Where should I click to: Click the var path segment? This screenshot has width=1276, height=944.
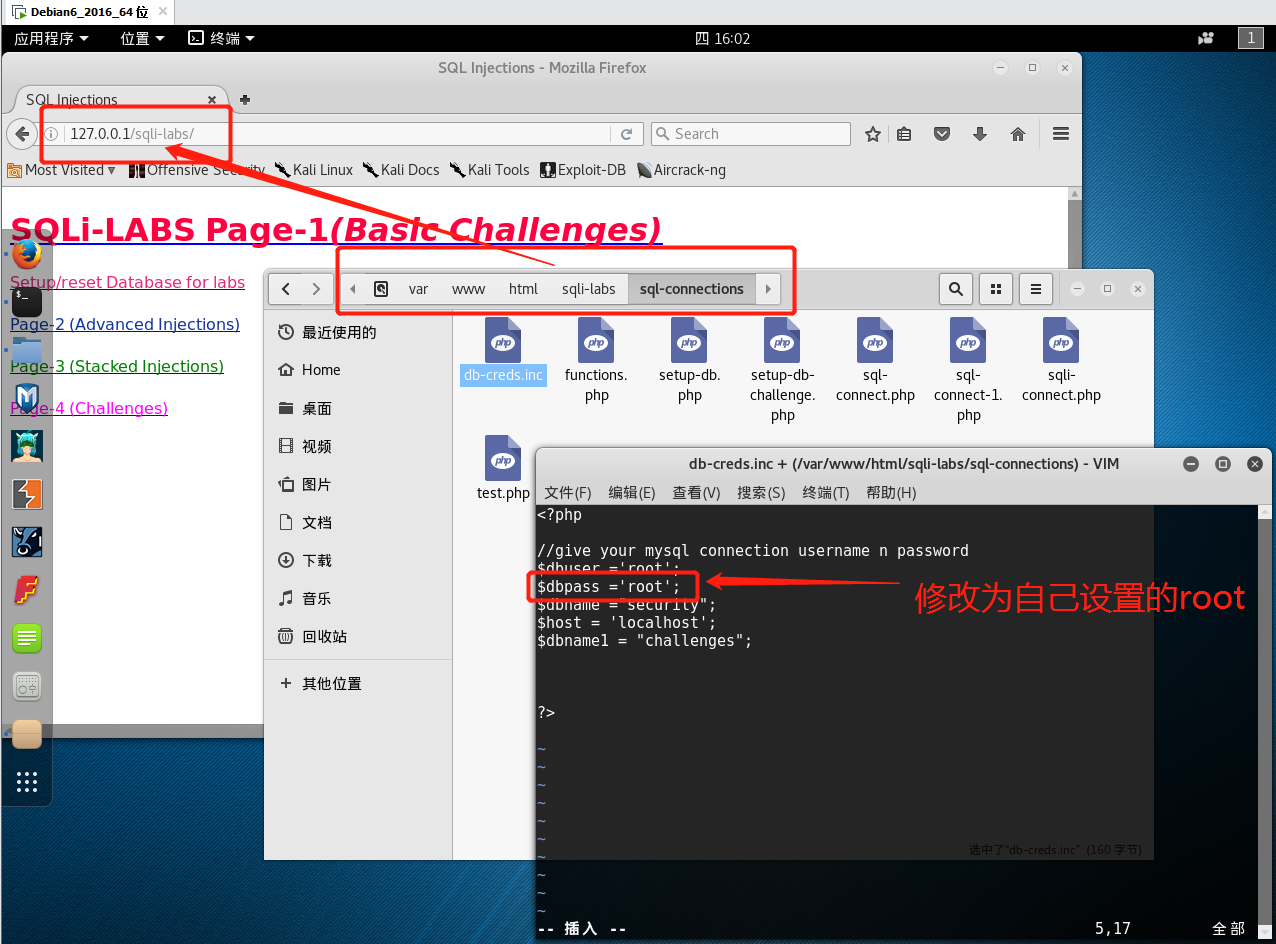(x=418, y=289)
